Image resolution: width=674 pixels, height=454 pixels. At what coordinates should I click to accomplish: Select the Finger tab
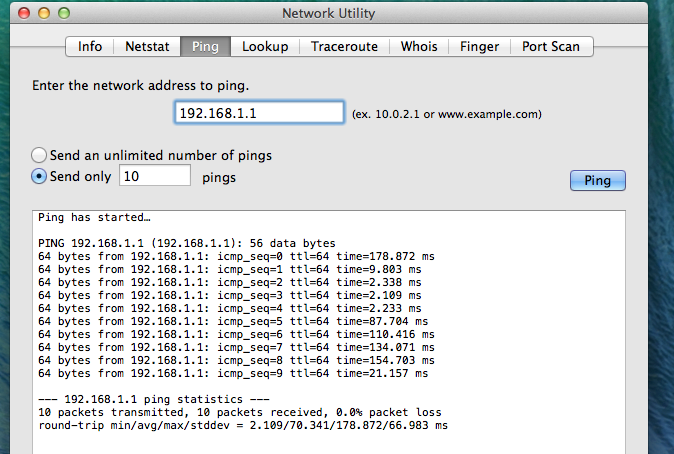point(479,46)
